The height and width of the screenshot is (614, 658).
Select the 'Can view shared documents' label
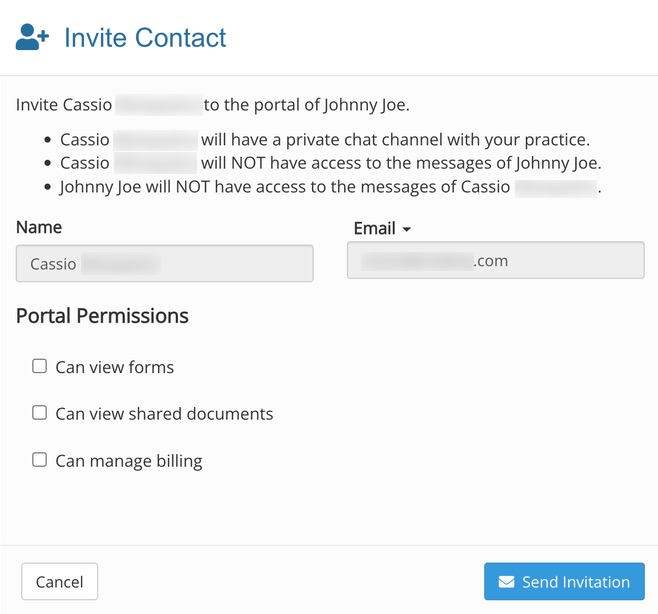tap(164, 414)
